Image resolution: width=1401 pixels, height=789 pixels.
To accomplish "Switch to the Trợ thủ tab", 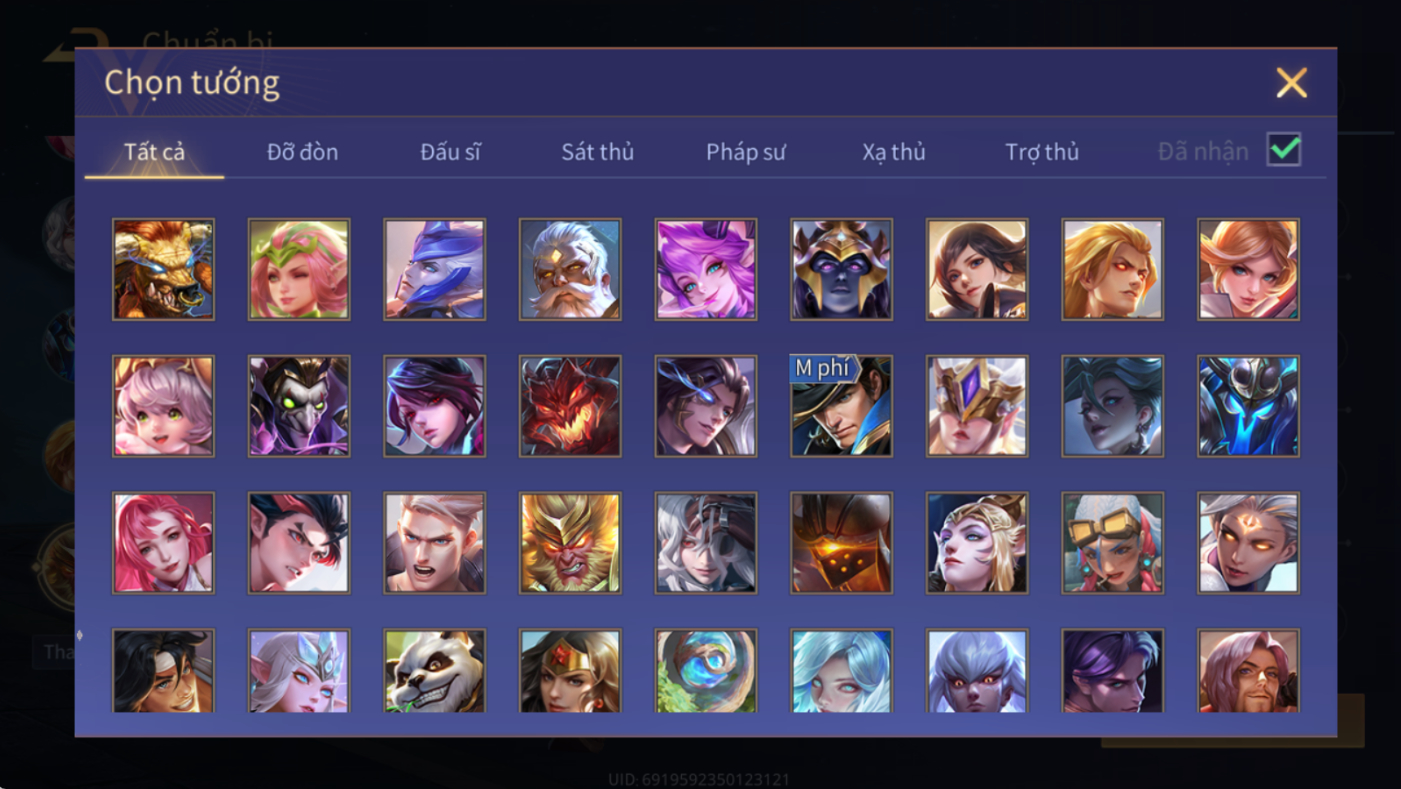I will pyautogui.click(x=1042, y=152).
